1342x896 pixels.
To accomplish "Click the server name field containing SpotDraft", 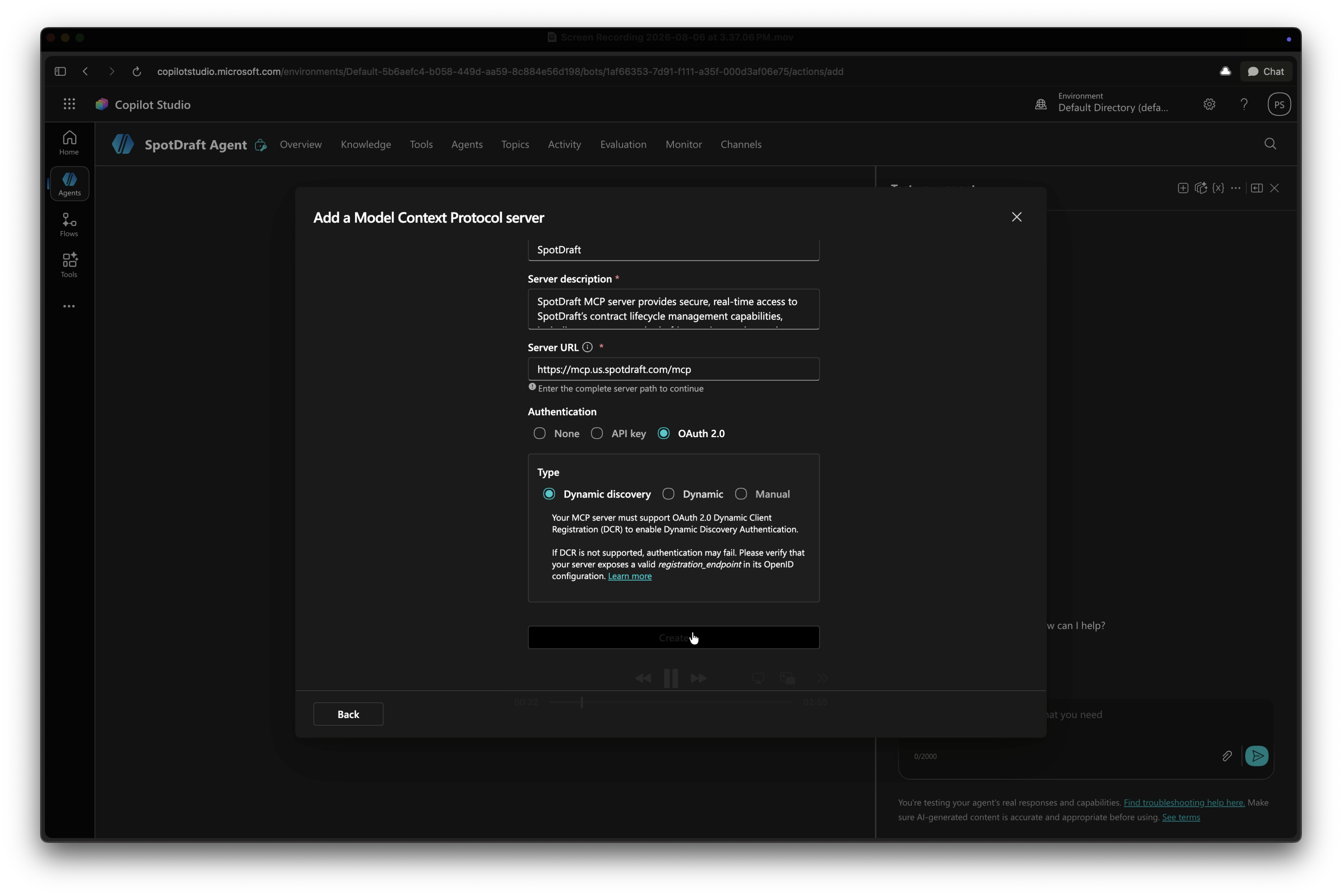I will pyautogui.click(x=673, y=250).
